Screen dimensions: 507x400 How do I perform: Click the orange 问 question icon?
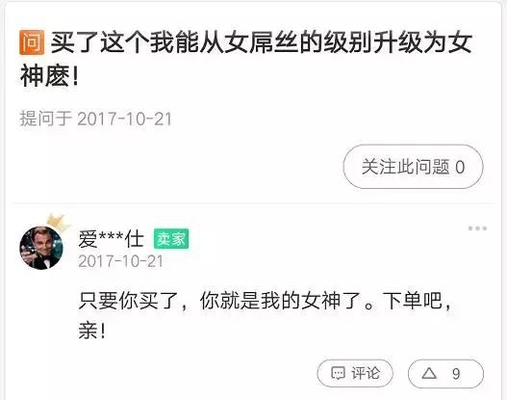(x=32, y=42)
